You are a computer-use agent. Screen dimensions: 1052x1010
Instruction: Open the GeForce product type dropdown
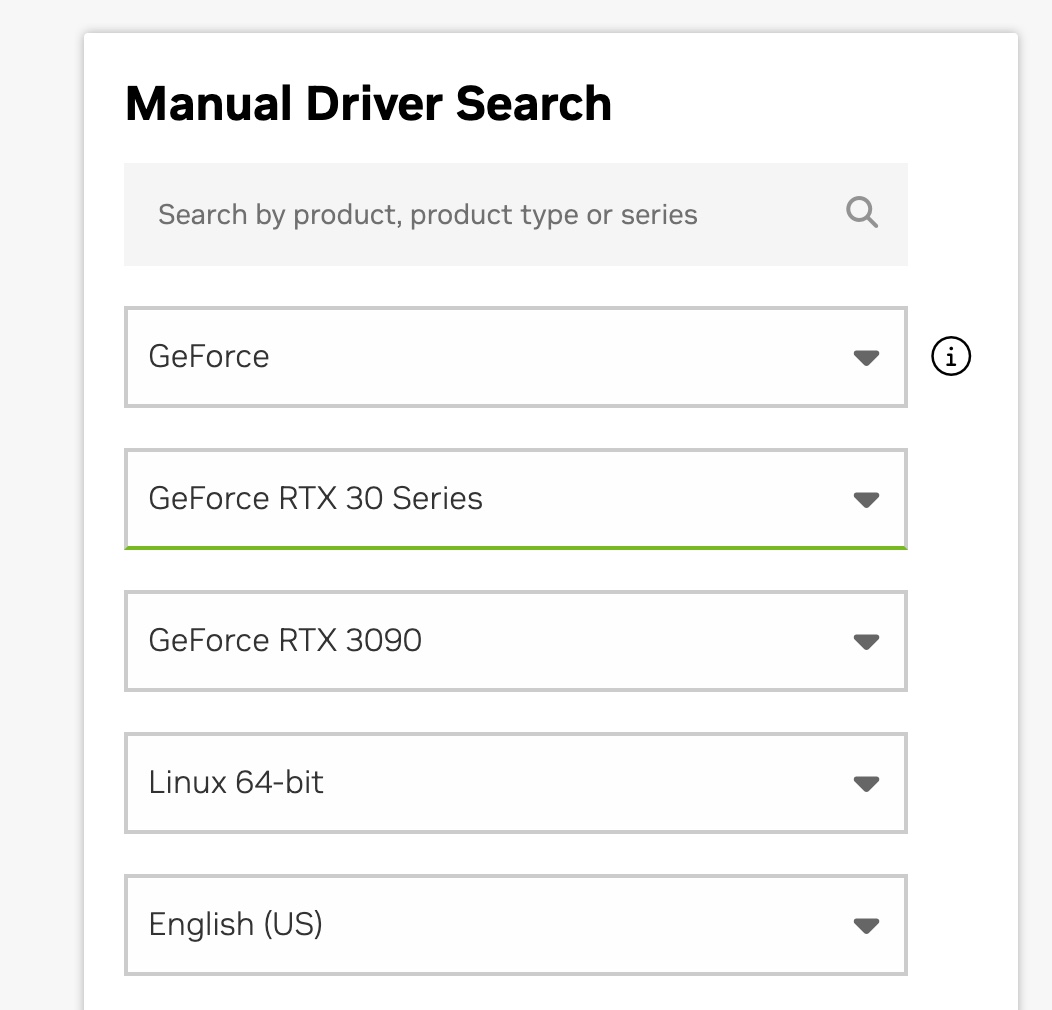click(515, 356)
